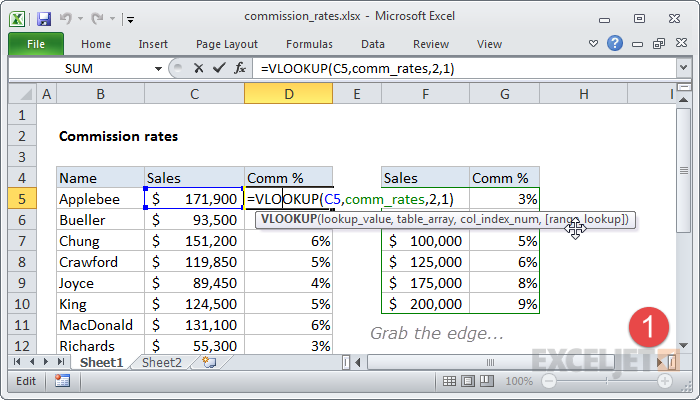Click inside the formula bar text

(358, 69)
